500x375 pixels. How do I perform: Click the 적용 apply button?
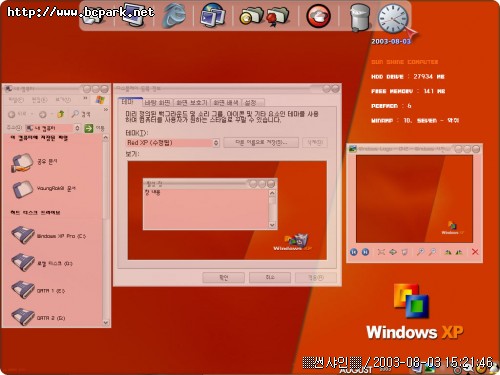316,277
